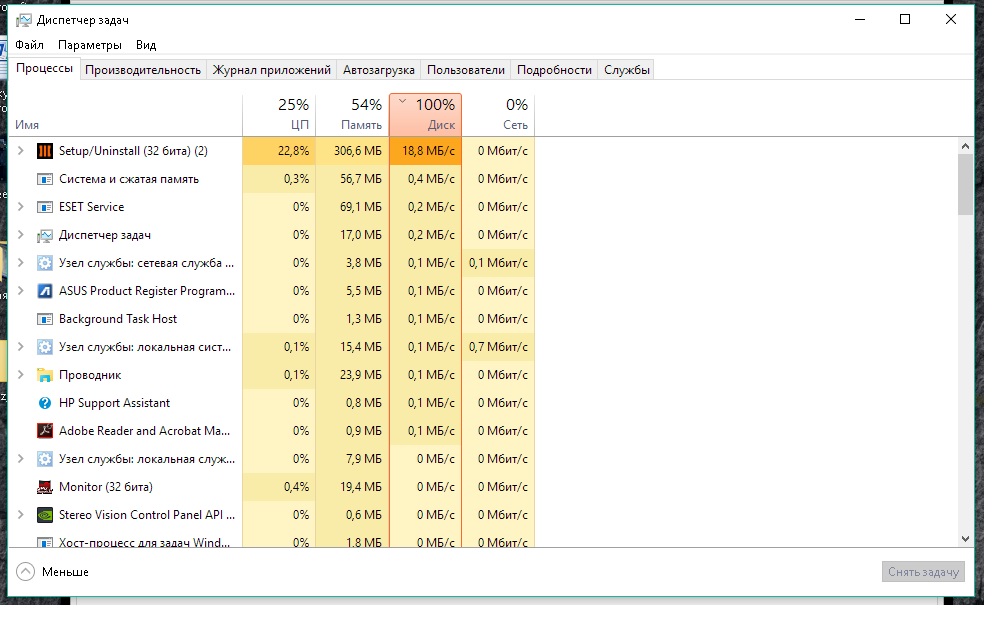Select the Adobe Reader and Acrobat icon
This screenshot has width=1008, height=630.
[44, 431]
